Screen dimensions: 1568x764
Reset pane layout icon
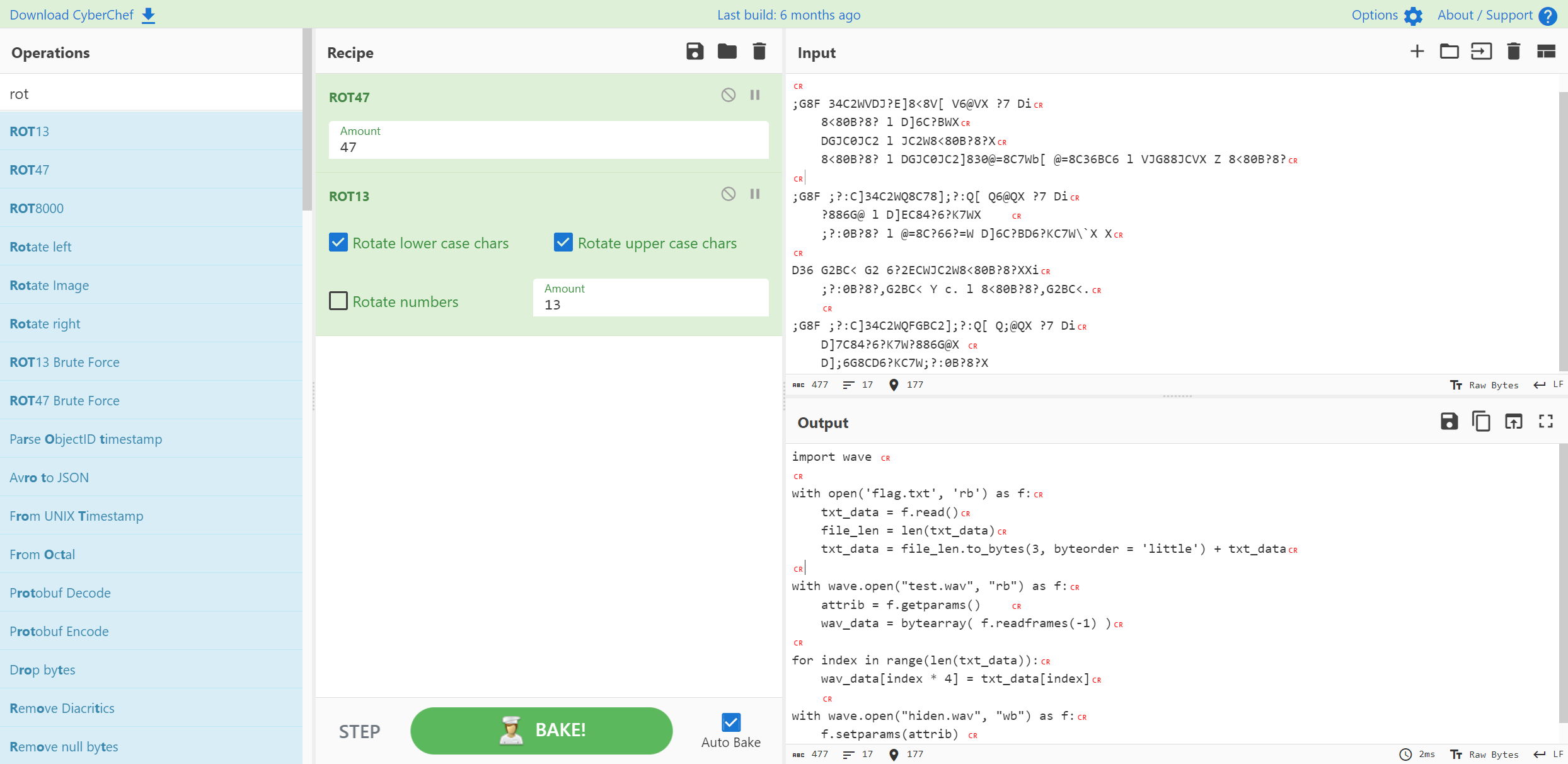click(x=1545, y=52)
